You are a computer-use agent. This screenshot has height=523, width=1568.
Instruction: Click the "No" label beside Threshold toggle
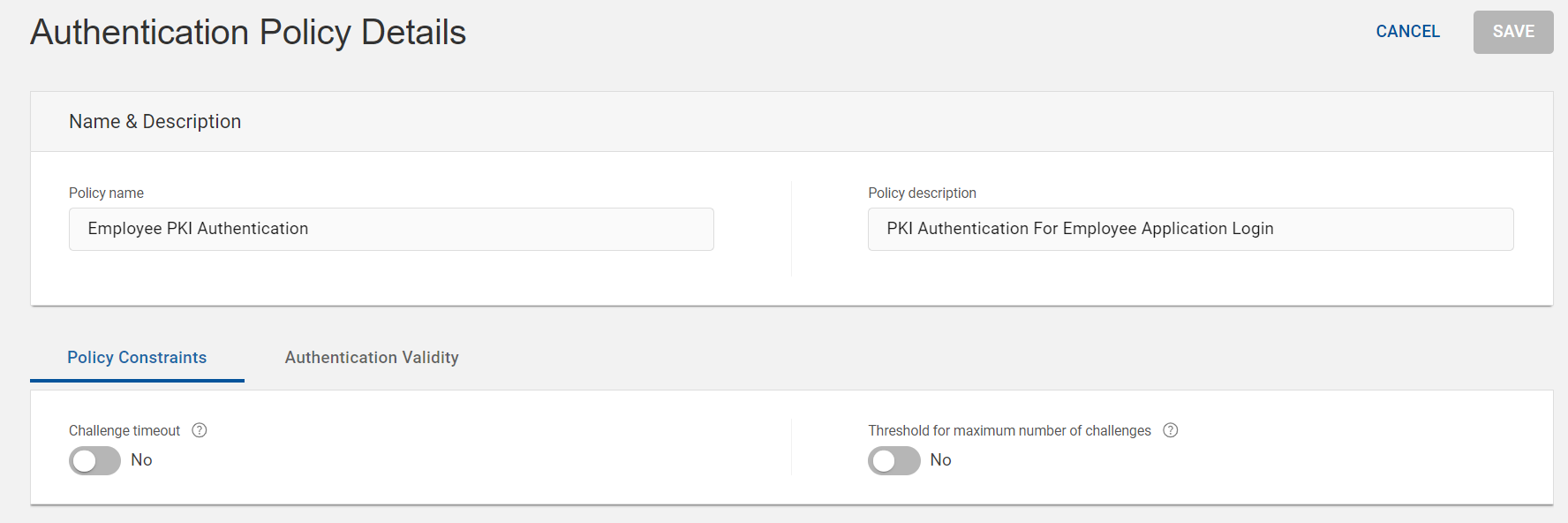coord(940,460)
